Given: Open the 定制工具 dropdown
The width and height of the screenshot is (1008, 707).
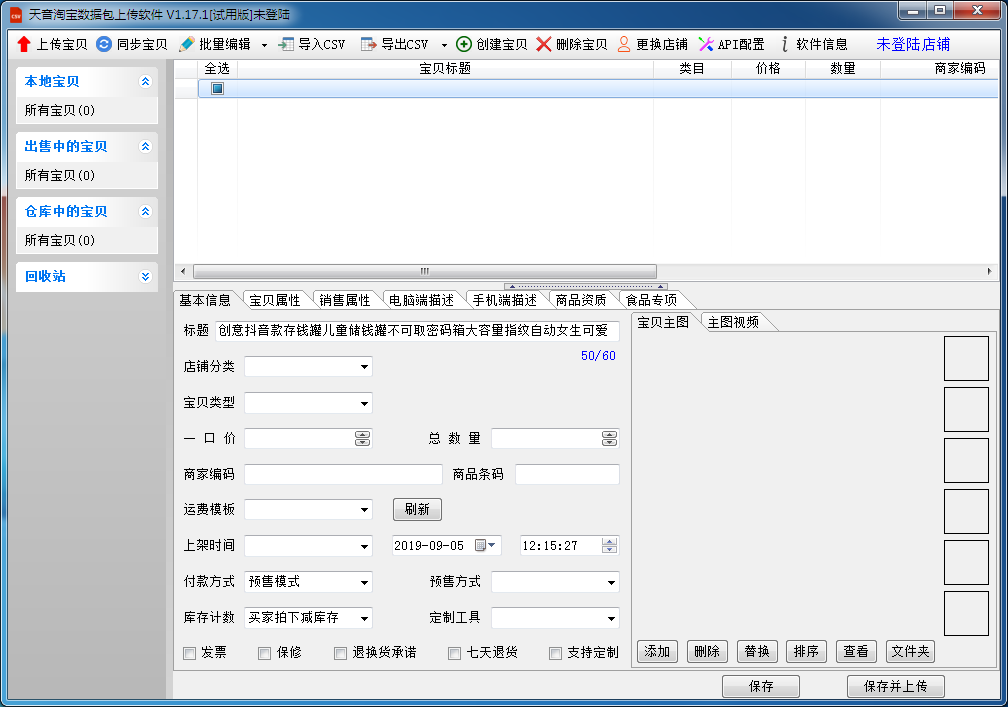Looking at the screenshot, I should coord(611,618).
